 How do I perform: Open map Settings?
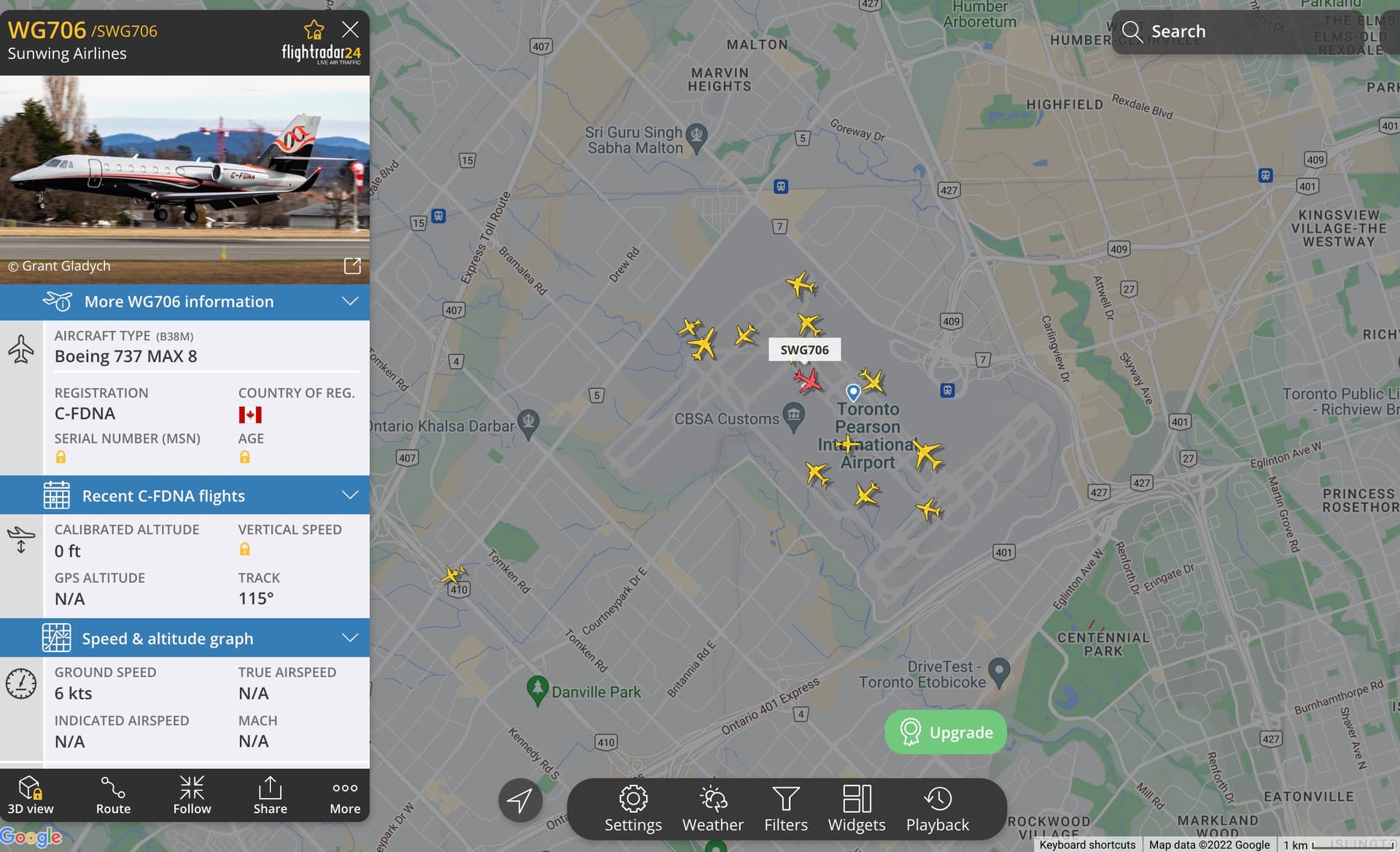coord(633,809)
